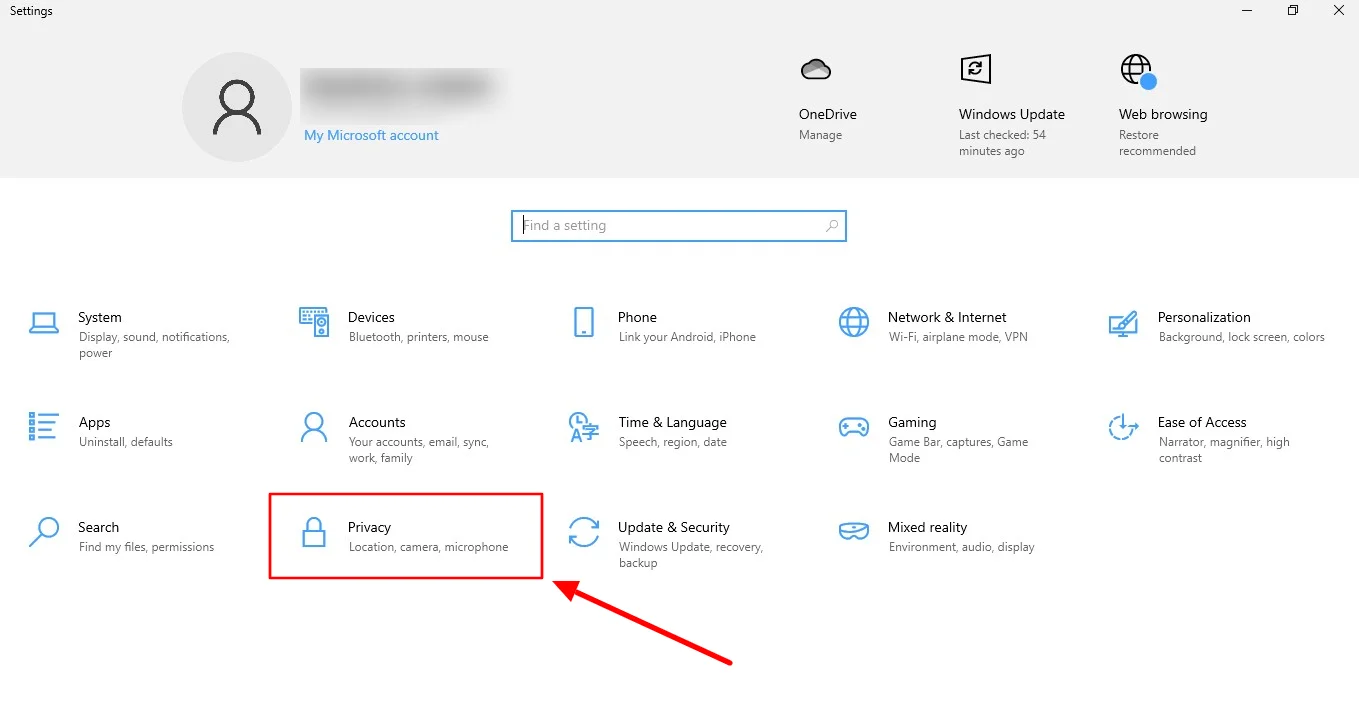Open the System category title
The width and height of the screenshot is (1359, 722).
click(x=100, y=317)
